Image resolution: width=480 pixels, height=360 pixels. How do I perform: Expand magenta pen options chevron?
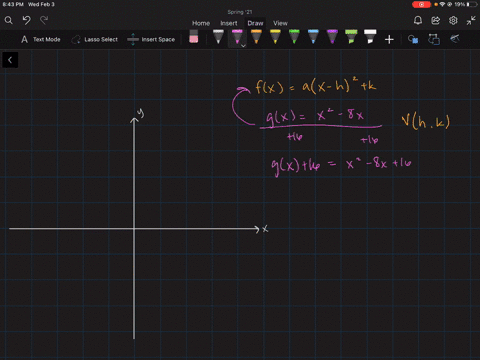click(243, 46)
